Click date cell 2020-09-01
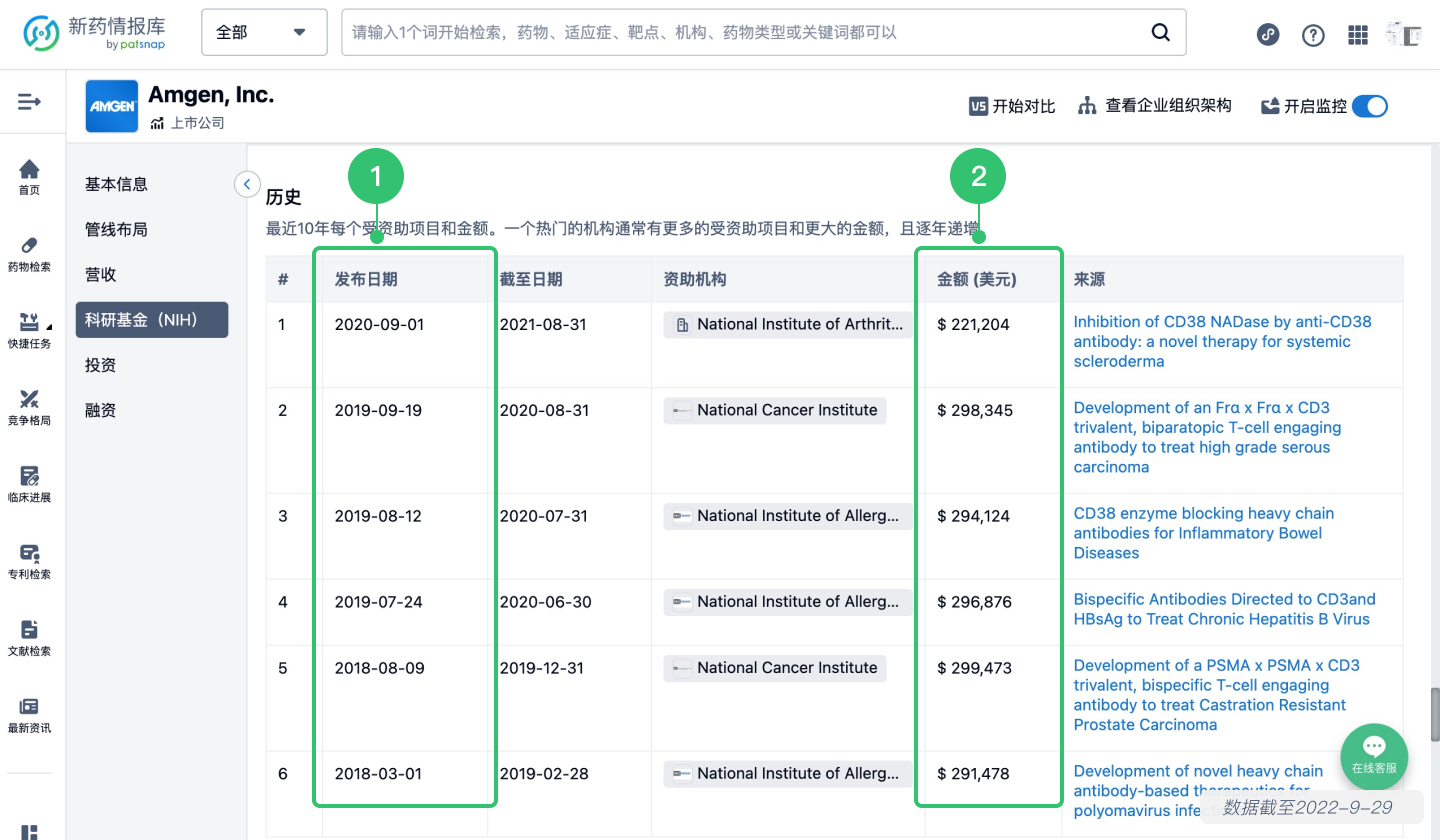This screenshot has height=840, width=1440. click(378, 324)
